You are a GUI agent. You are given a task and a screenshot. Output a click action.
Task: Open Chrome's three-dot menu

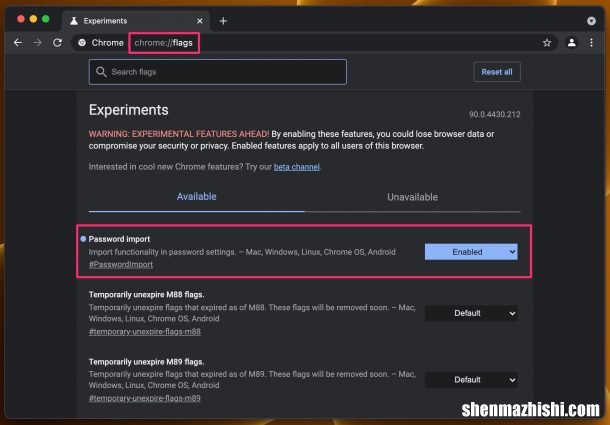pos(591,42)
